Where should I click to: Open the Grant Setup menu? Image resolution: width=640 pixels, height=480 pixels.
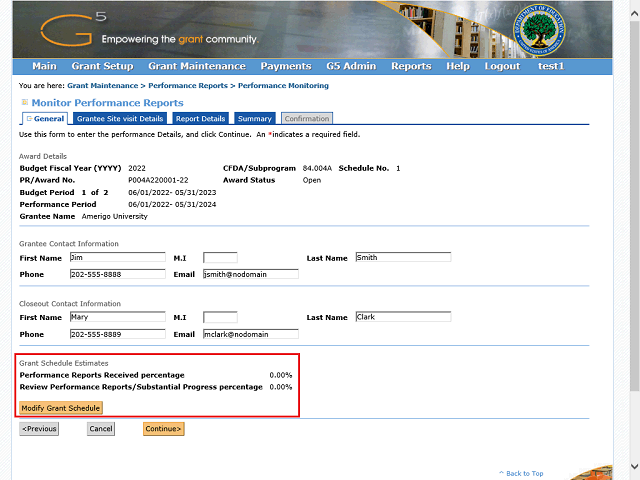102,66
